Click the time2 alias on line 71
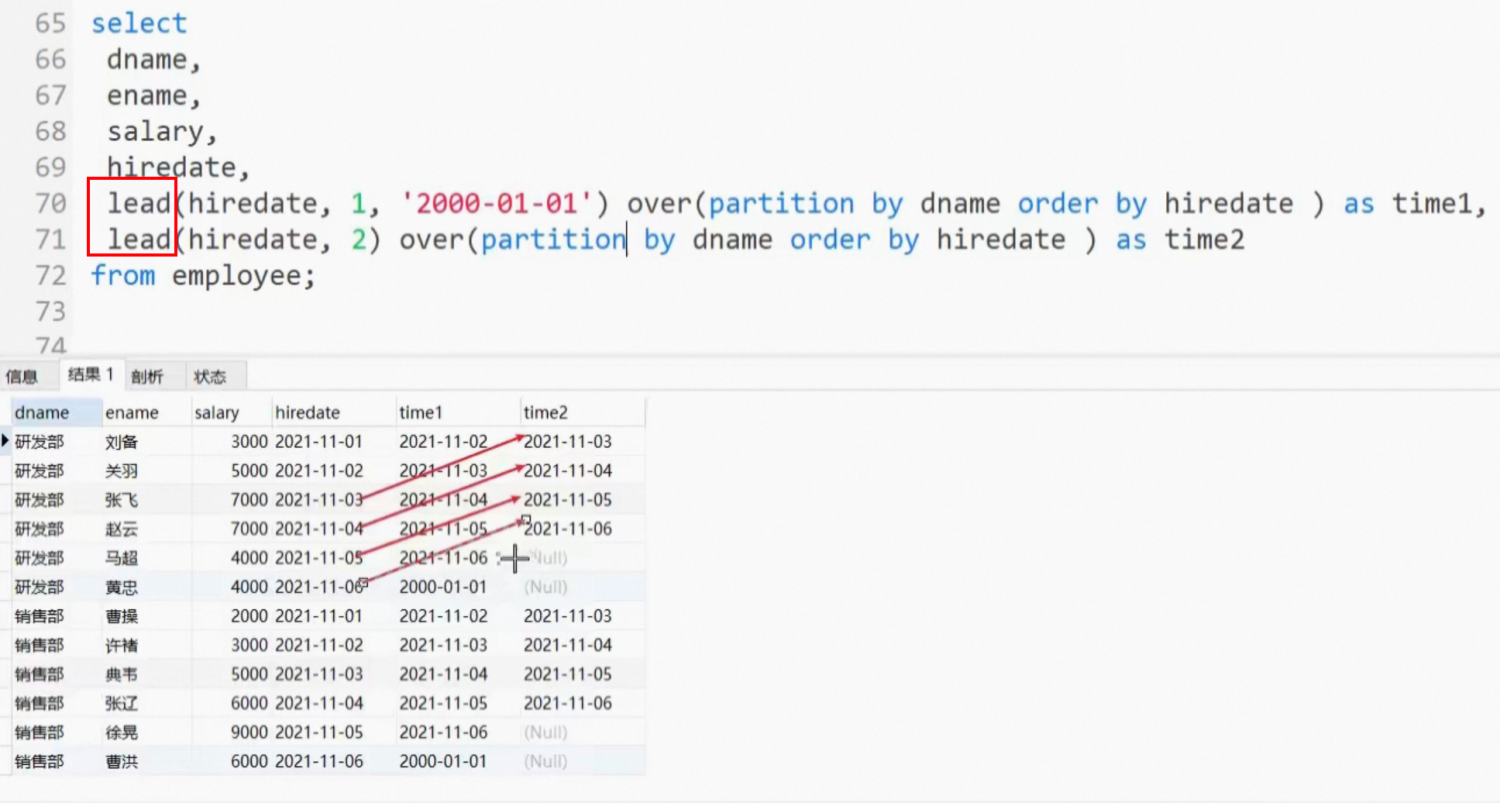This screenshot has width=1500, height=803. pyautogui.click(x=1204, y=239)
